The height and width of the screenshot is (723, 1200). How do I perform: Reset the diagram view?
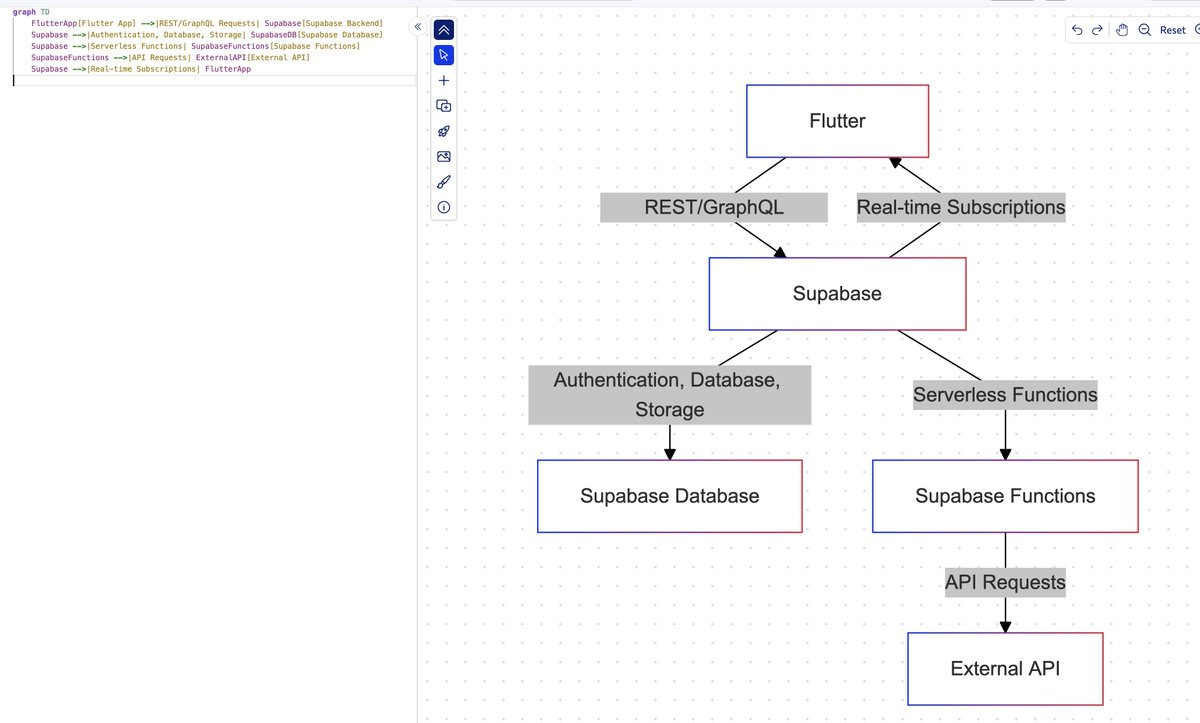[1172, 30]
